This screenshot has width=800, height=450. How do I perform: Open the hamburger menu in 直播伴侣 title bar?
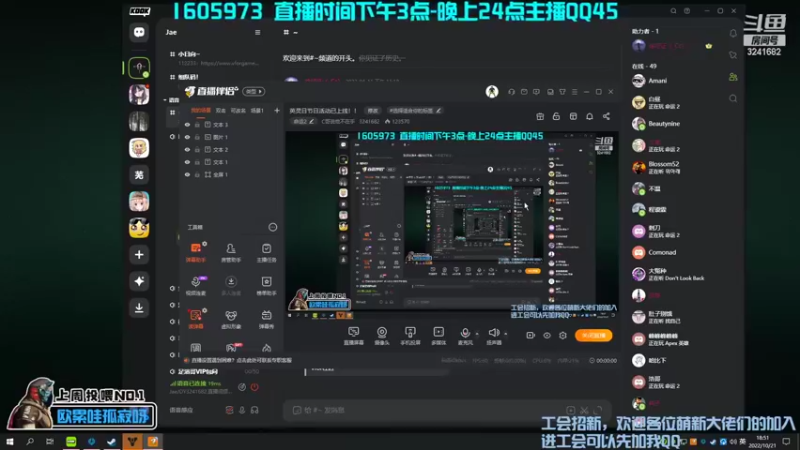(x=574, y=92)
